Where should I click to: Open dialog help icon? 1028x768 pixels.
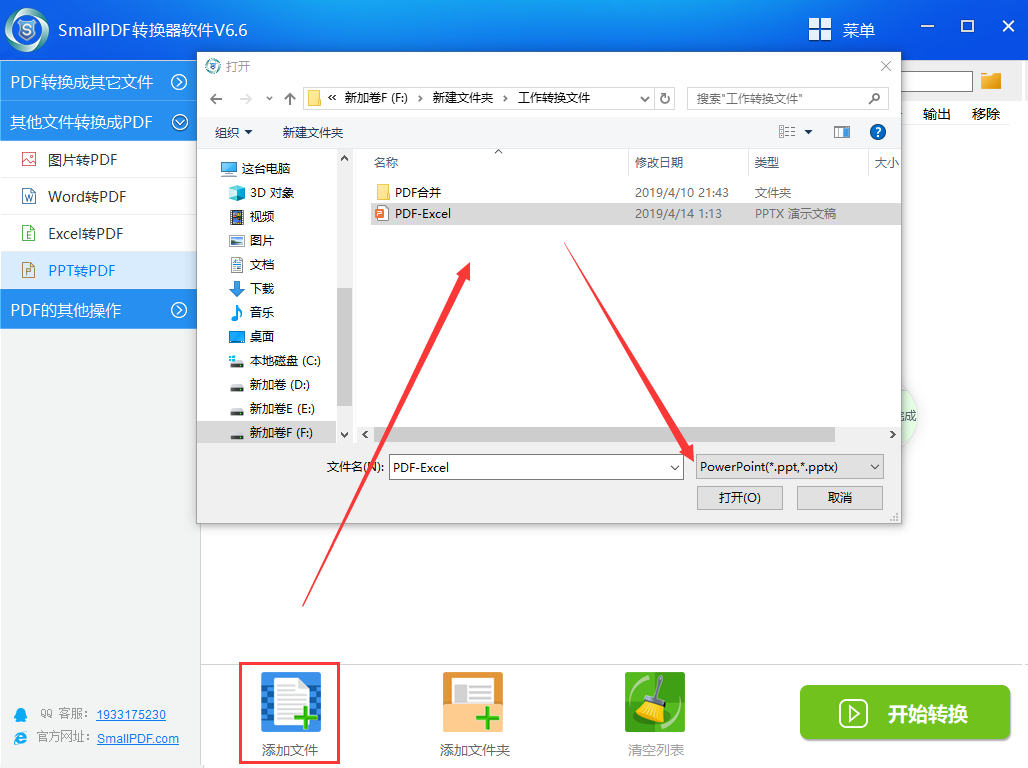(877, 132)
